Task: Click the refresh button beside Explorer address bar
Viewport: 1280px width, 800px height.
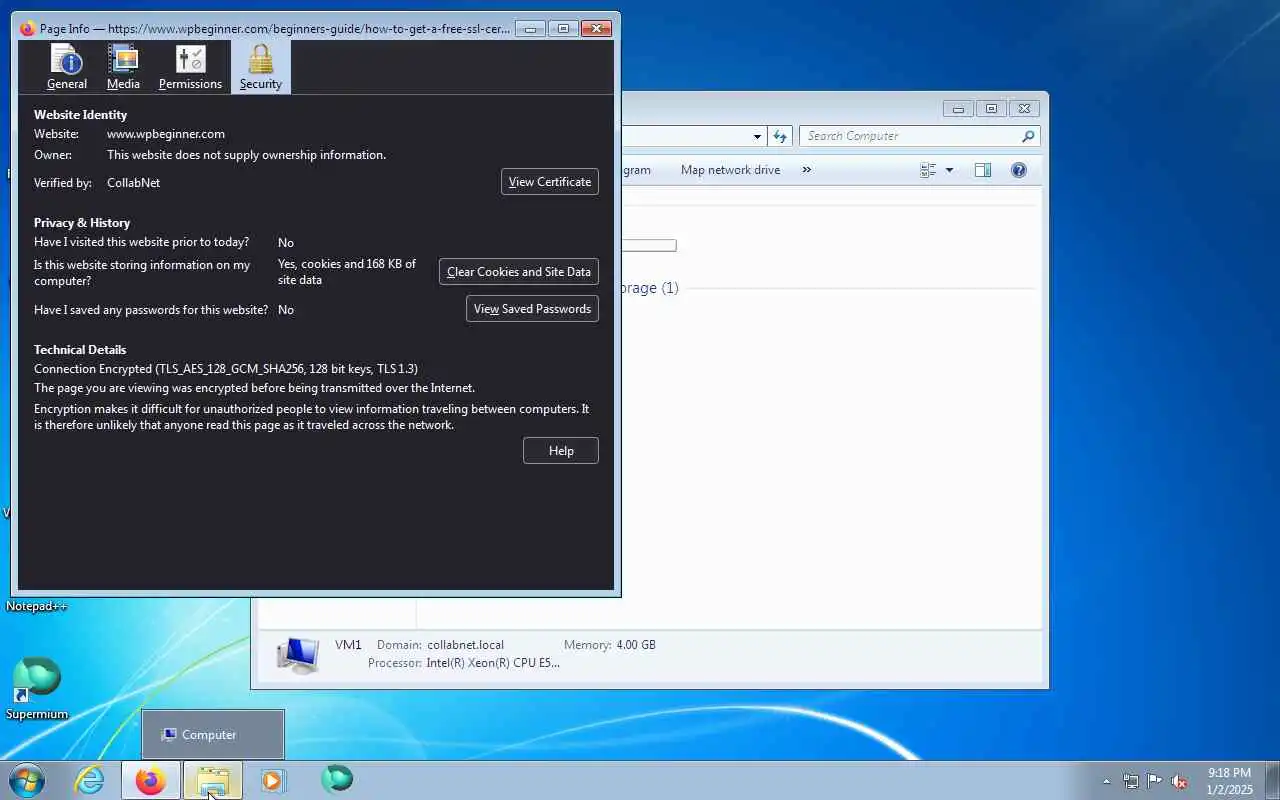Action: tap(781, 136)
